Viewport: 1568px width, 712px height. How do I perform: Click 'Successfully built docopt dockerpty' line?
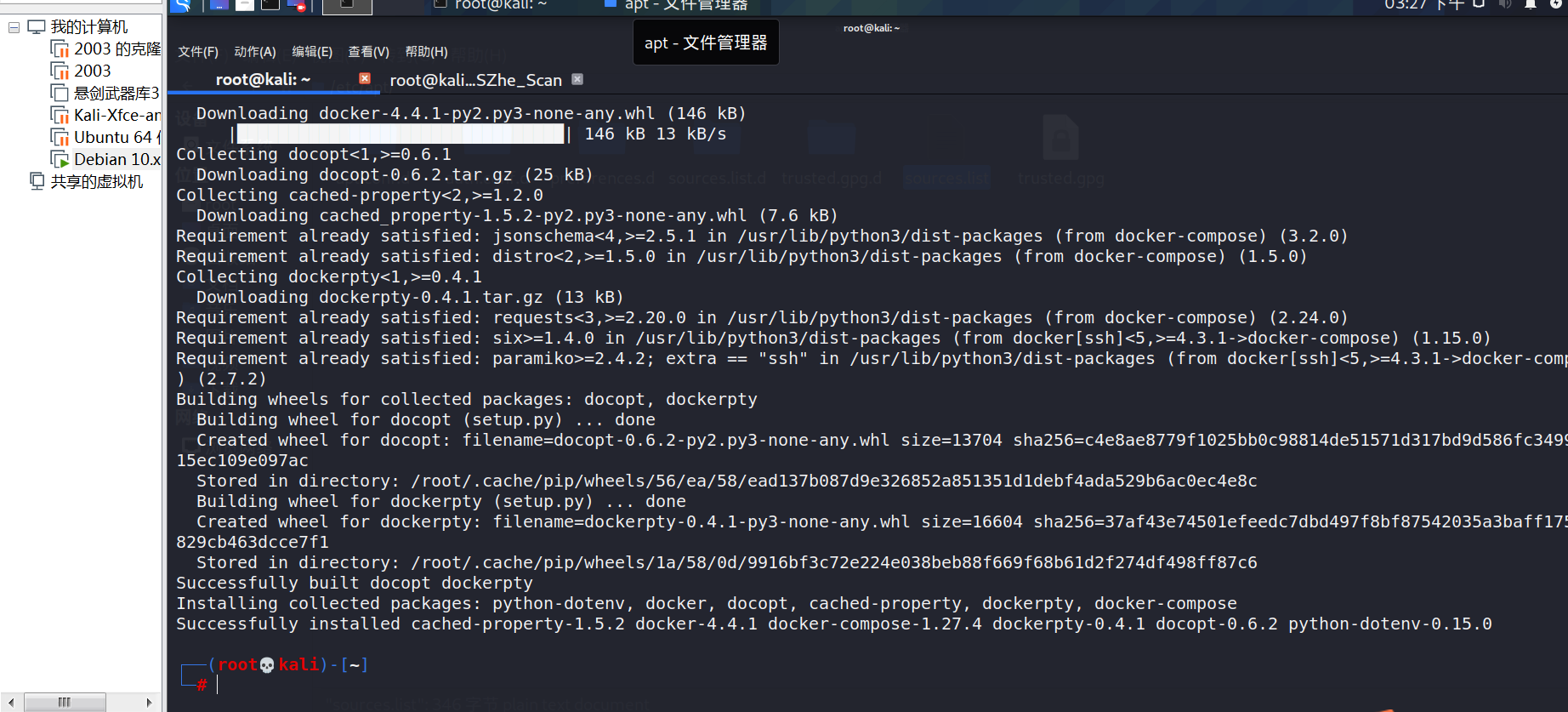click(355, 583)
